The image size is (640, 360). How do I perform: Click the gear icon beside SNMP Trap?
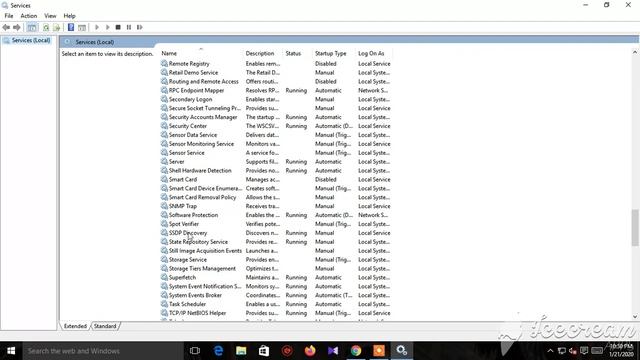tap(164, 206)
